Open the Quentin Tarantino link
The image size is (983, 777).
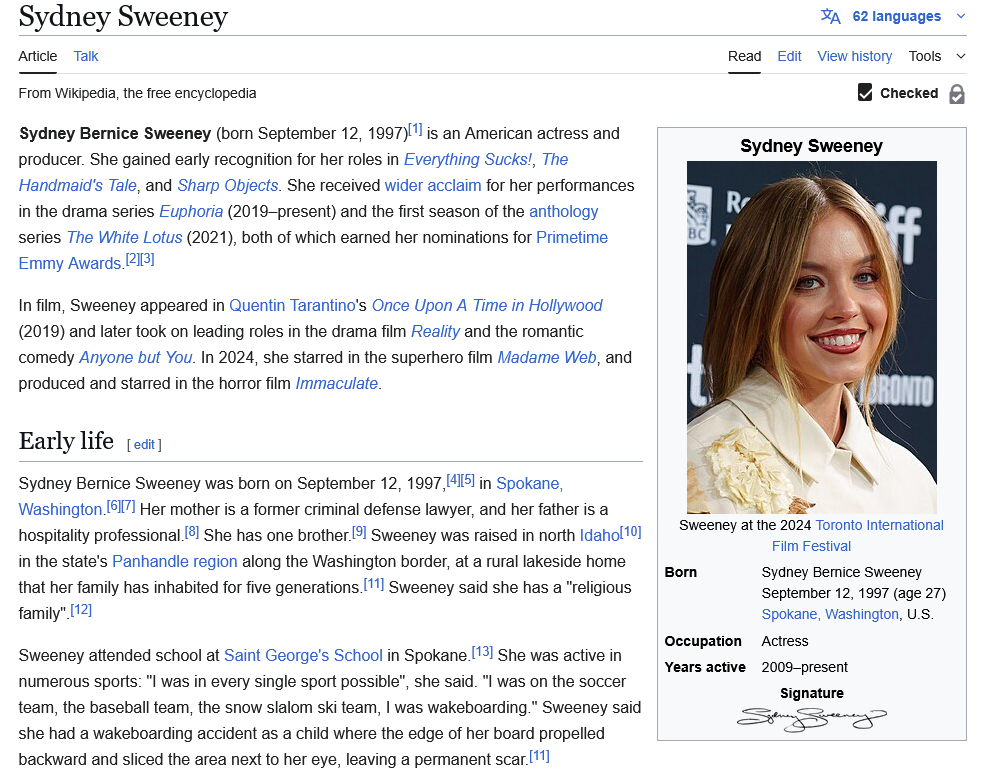(292, 305)
